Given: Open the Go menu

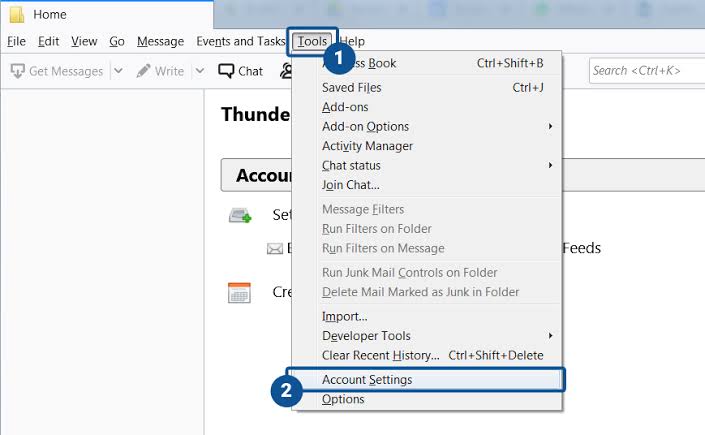Looking at the screenshot, I should pyautogui.click(x=117, y=41).
